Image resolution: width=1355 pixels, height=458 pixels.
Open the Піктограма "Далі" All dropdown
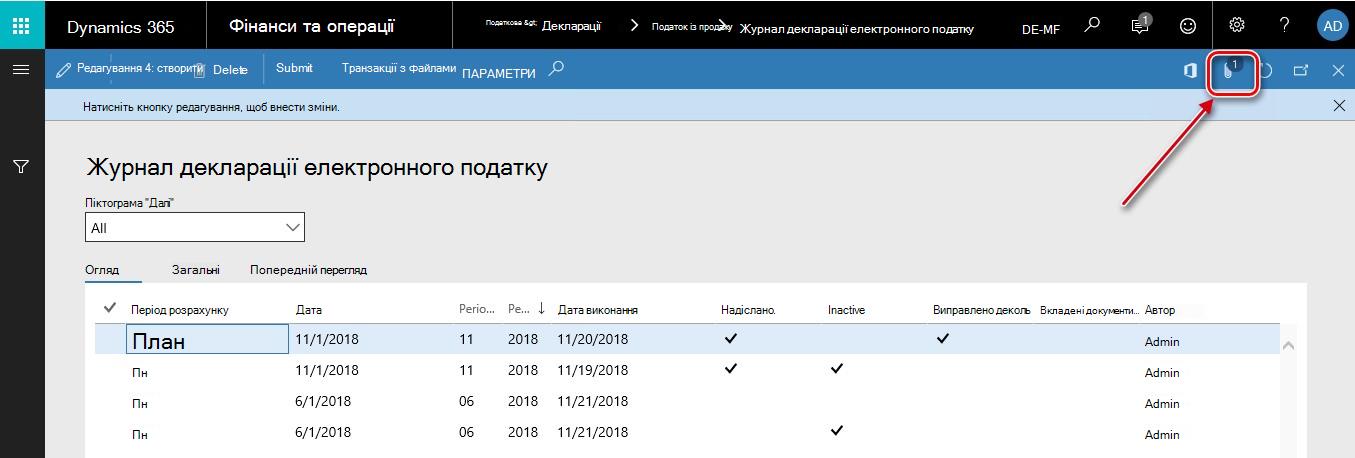[x=195, y=228]
